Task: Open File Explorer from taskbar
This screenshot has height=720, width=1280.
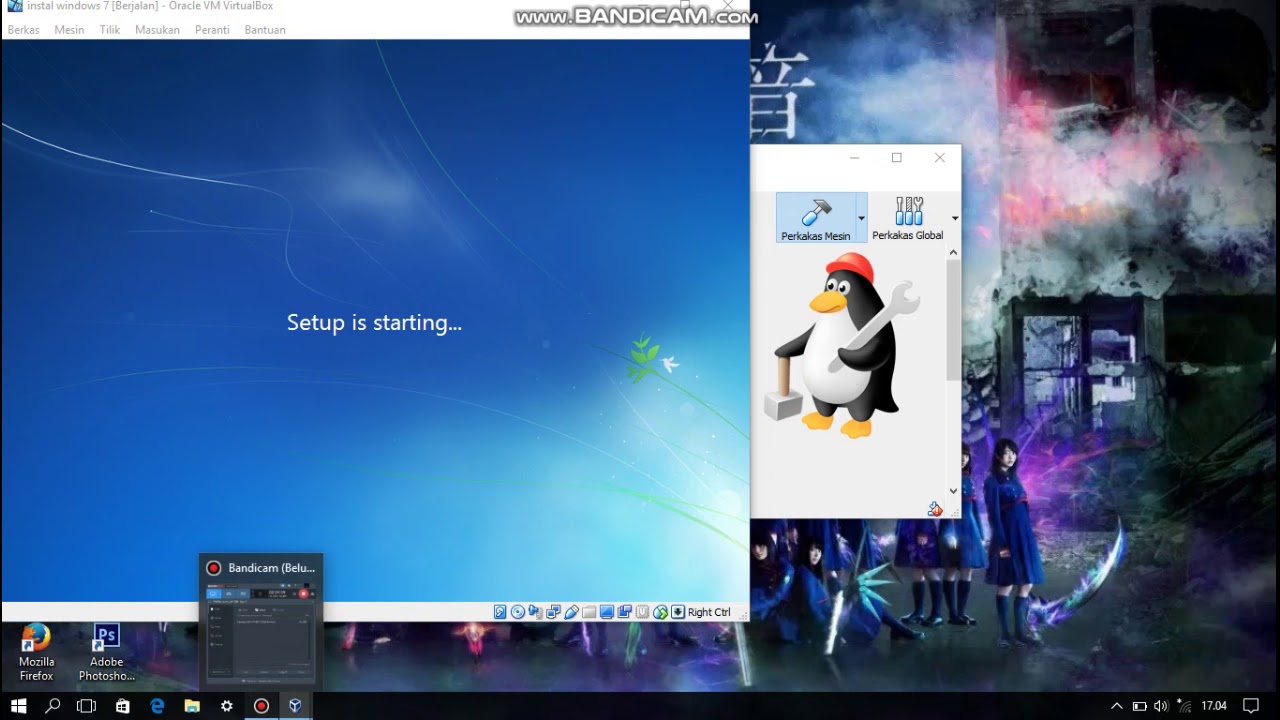Action: pyautogui.click(x=192, y=706)
